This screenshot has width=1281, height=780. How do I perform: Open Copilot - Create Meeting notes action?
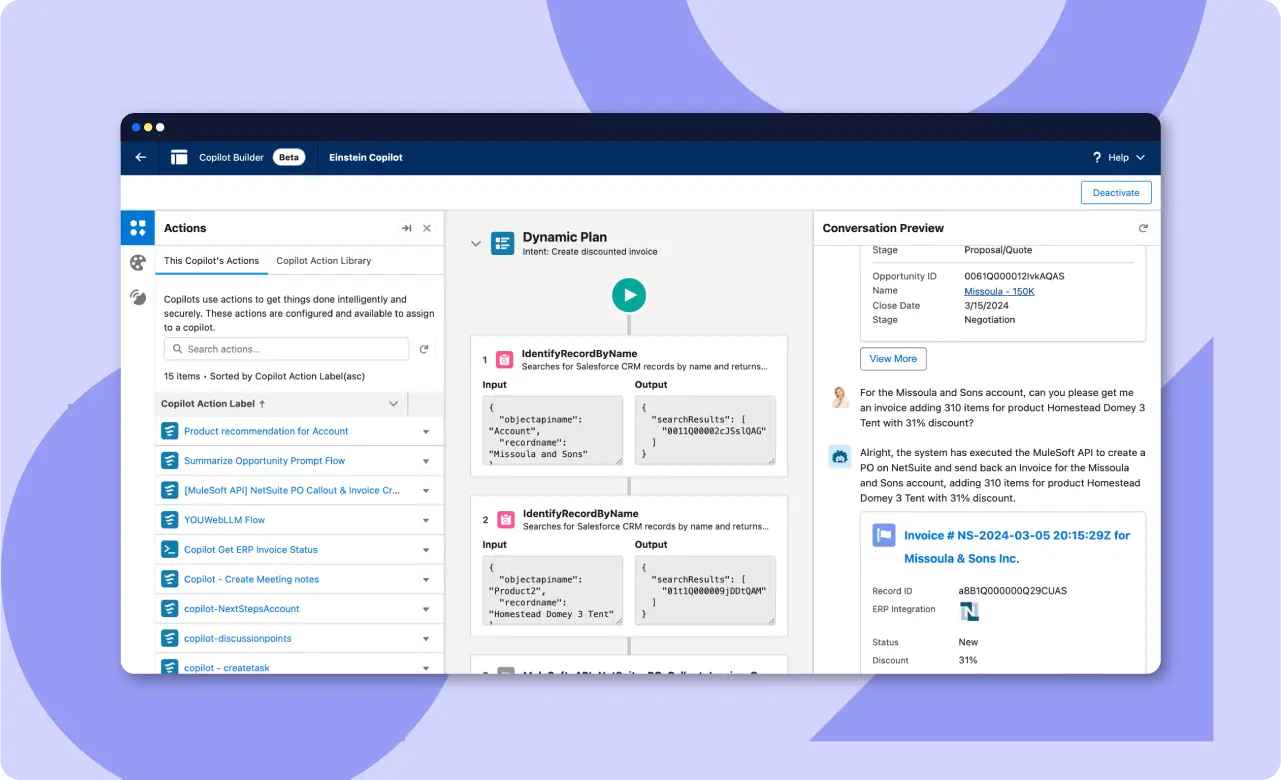(251, 579)
